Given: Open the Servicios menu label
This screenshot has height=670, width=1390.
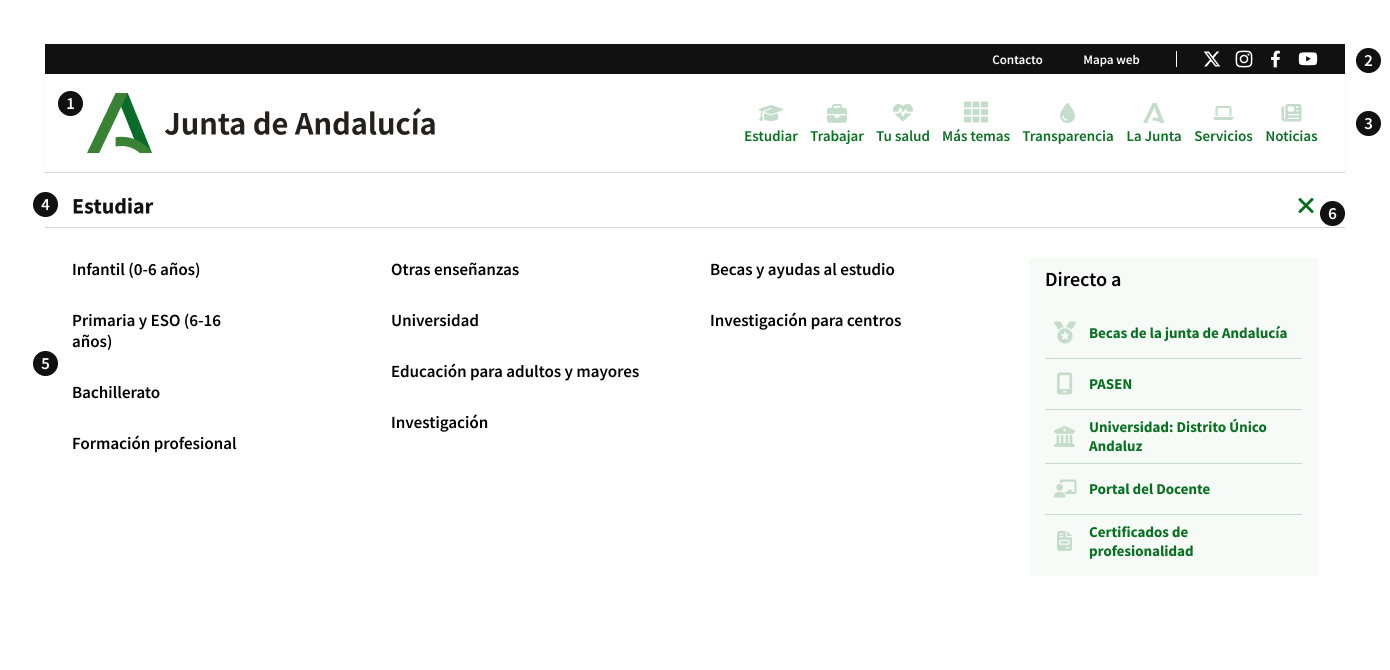Looking at the screenshot, I should 1223,136.
